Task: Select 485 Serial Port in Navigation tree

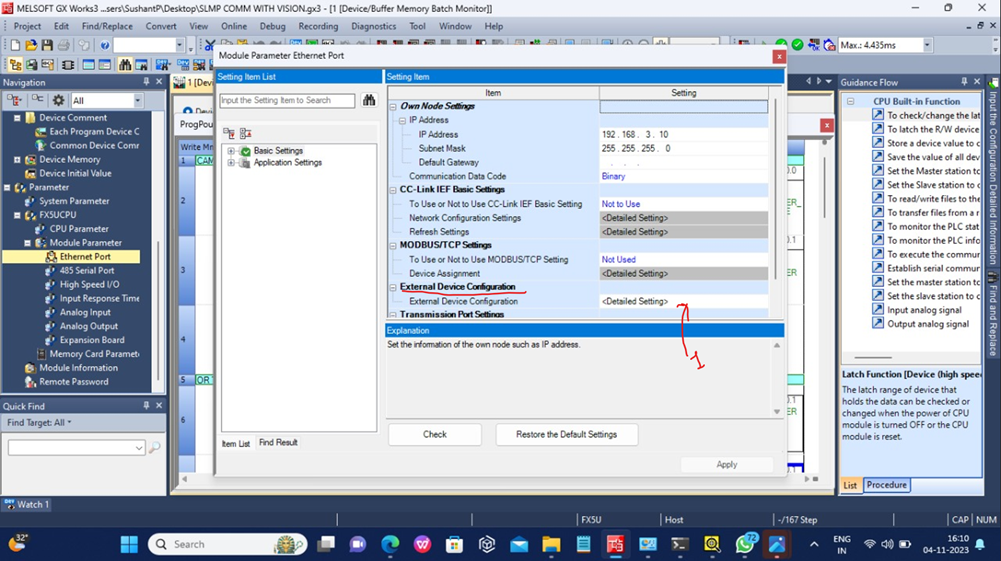Action: (x=87, y=271)
